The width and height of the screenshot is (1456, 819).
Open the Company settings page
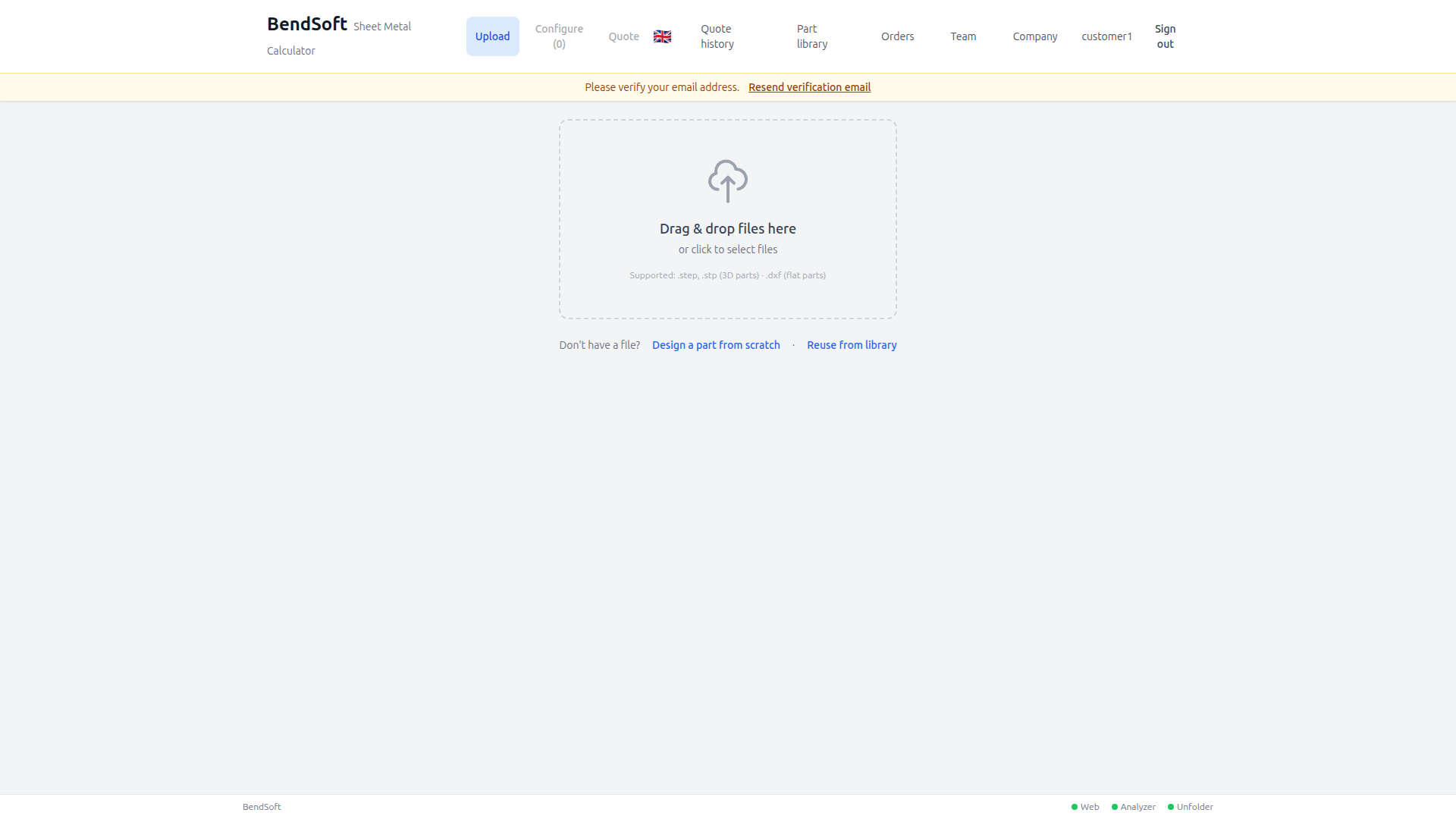1035,36
